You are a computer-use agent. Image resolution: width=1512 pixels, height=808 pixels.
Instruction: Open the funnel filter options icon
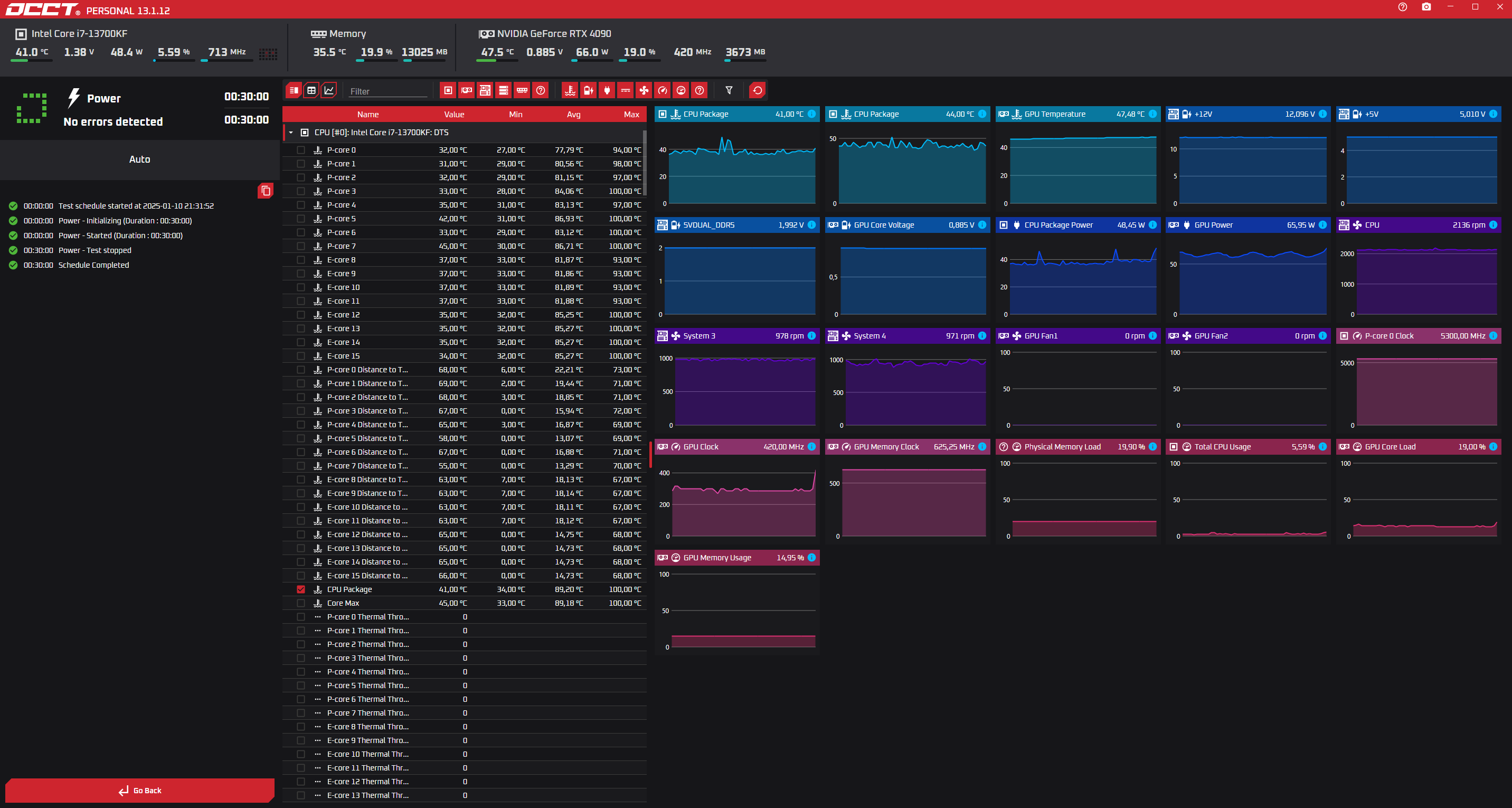(729, 90)
